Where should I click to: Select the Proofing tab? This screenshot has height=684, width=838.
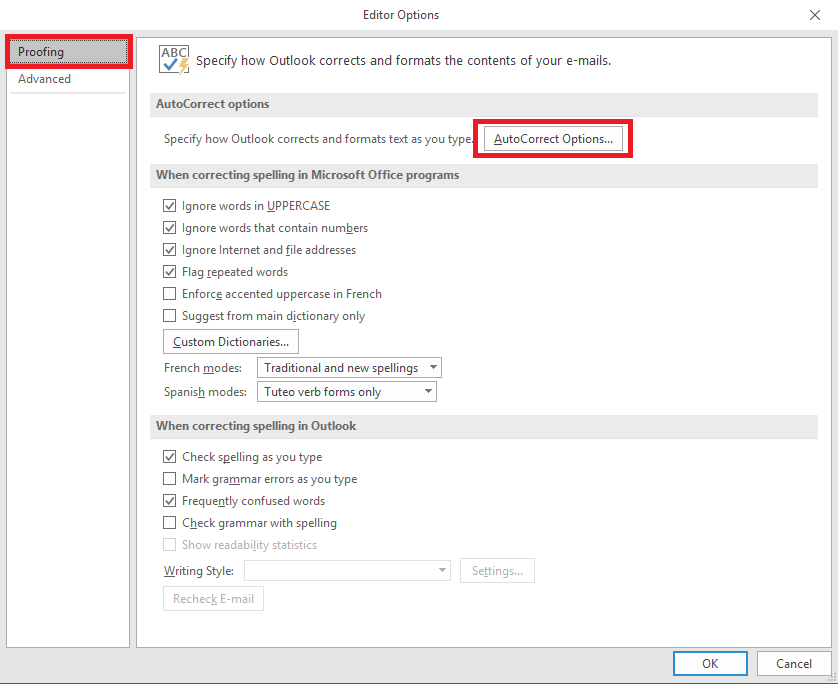[44, 51]
